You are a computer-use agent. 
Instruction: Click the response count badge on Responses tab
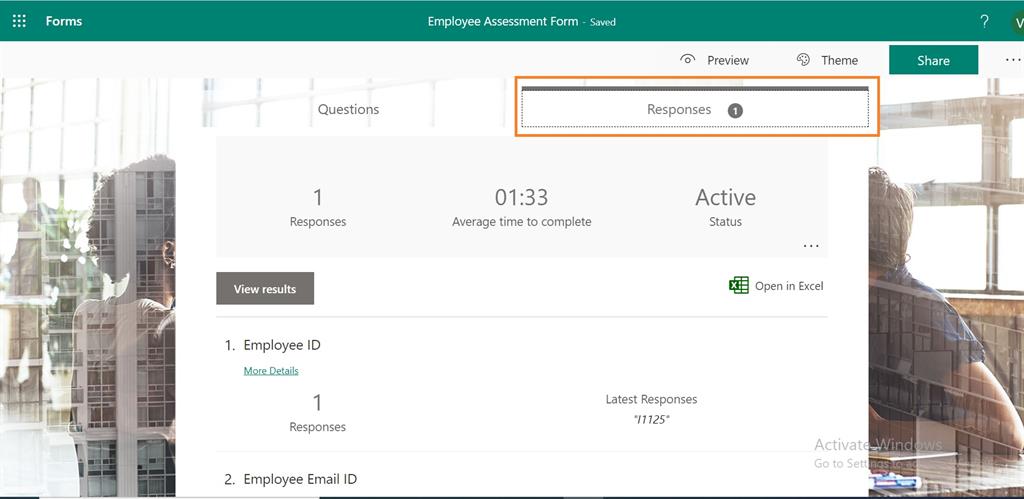pyautogui.click(x=735, y=111)
